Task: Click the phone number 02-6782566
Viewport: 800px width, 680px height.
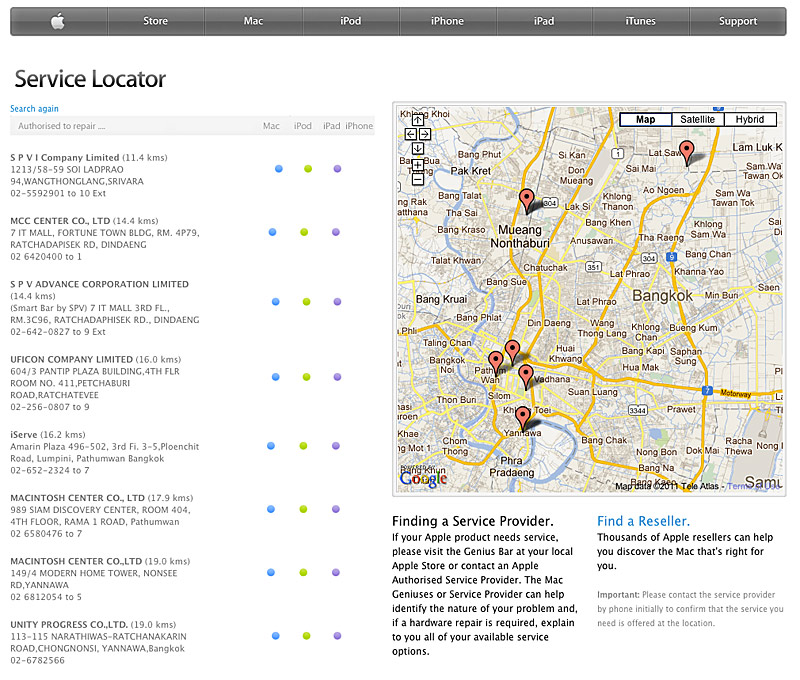Action: click(x=37, y=660)
